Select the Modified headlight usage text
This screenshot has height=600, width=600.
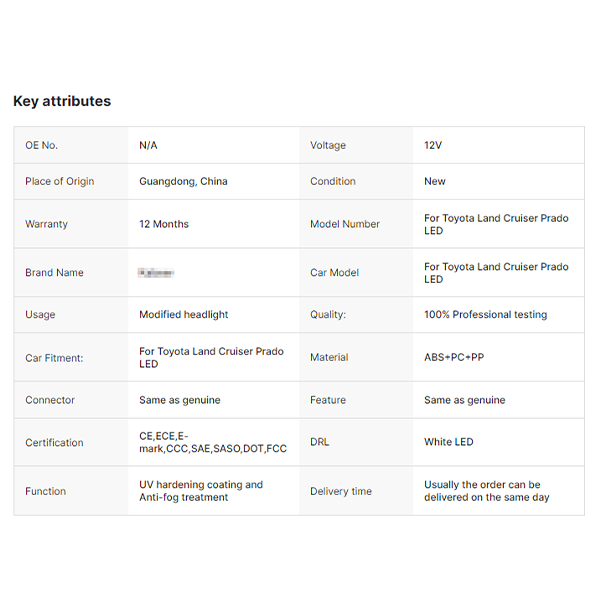click(x=184, y=314)
